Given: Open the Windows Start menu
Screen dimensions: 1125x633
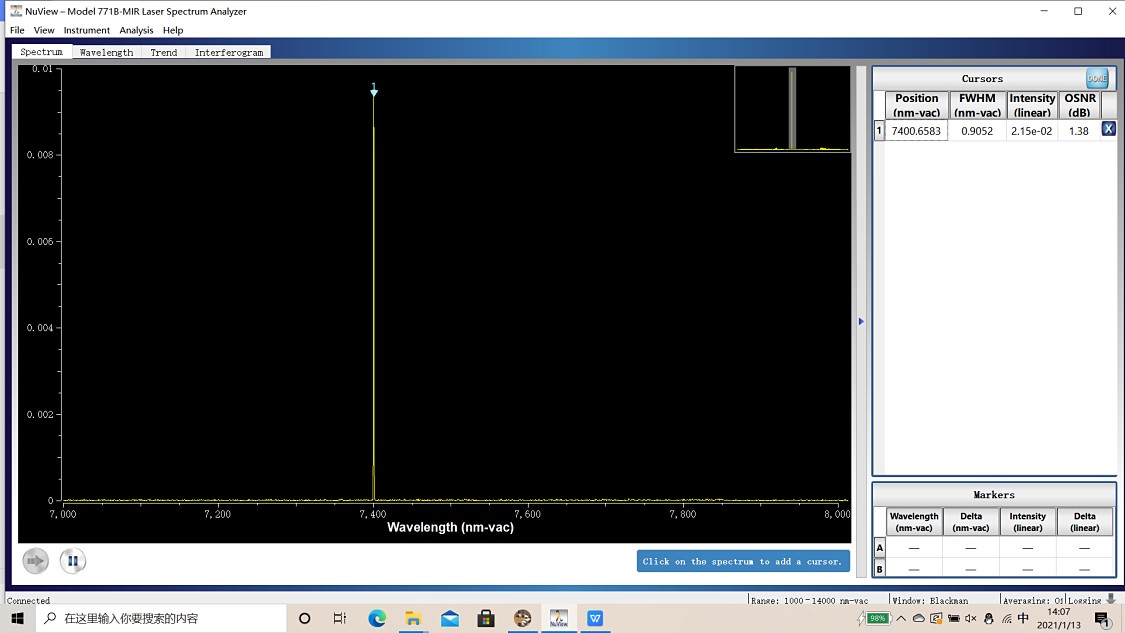Looking at the screenshot, I should pos(17,618).
